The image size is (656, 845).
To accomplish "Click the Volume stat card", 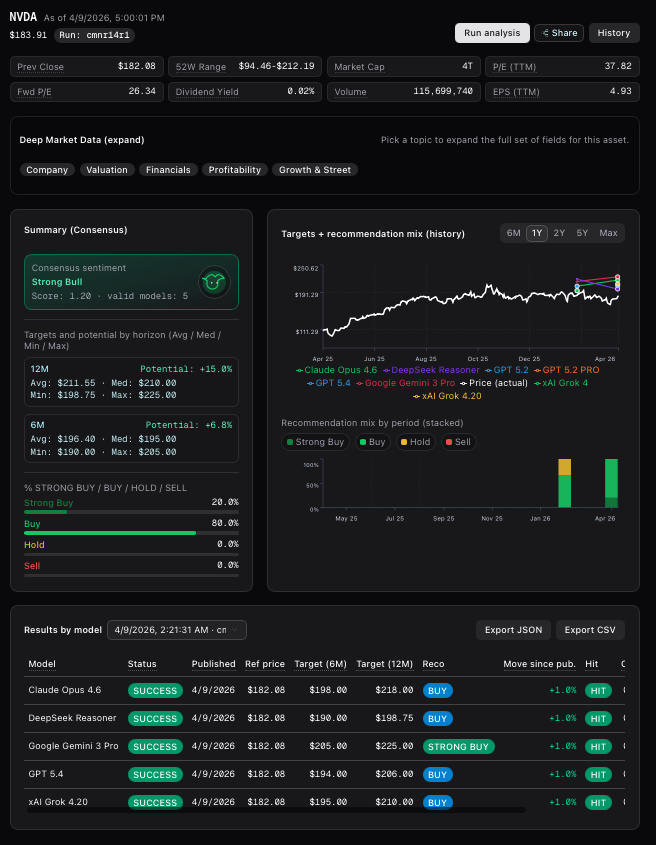I will pos(404,92).
